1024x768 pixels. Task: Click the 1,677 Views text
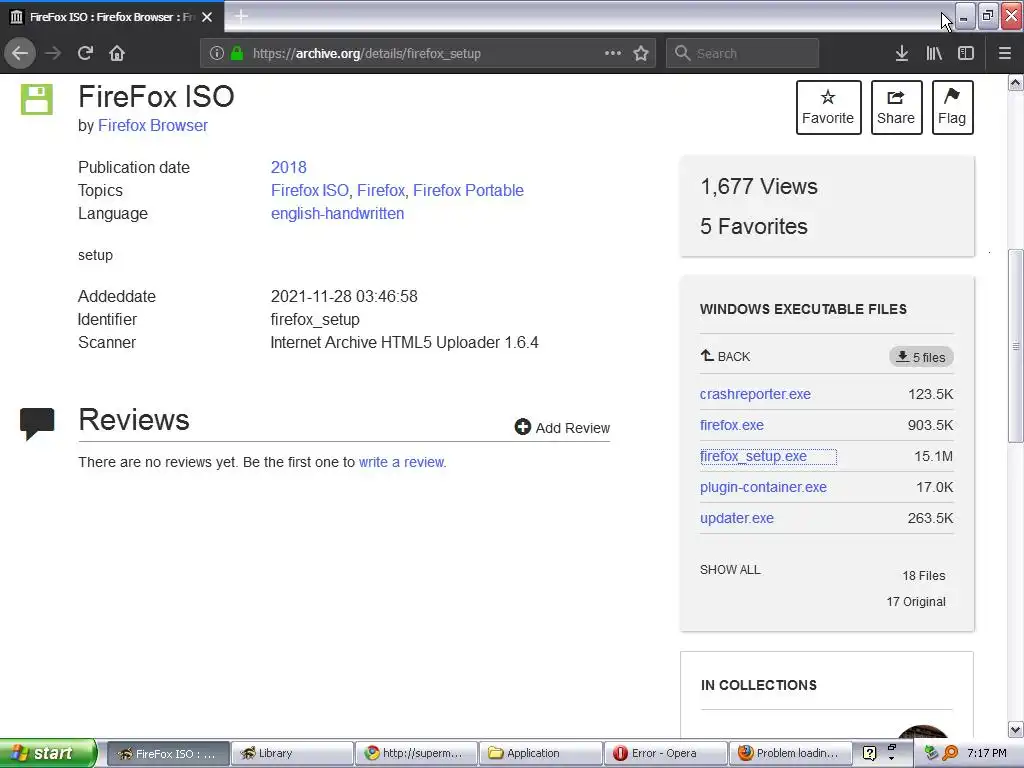[759, 187]
